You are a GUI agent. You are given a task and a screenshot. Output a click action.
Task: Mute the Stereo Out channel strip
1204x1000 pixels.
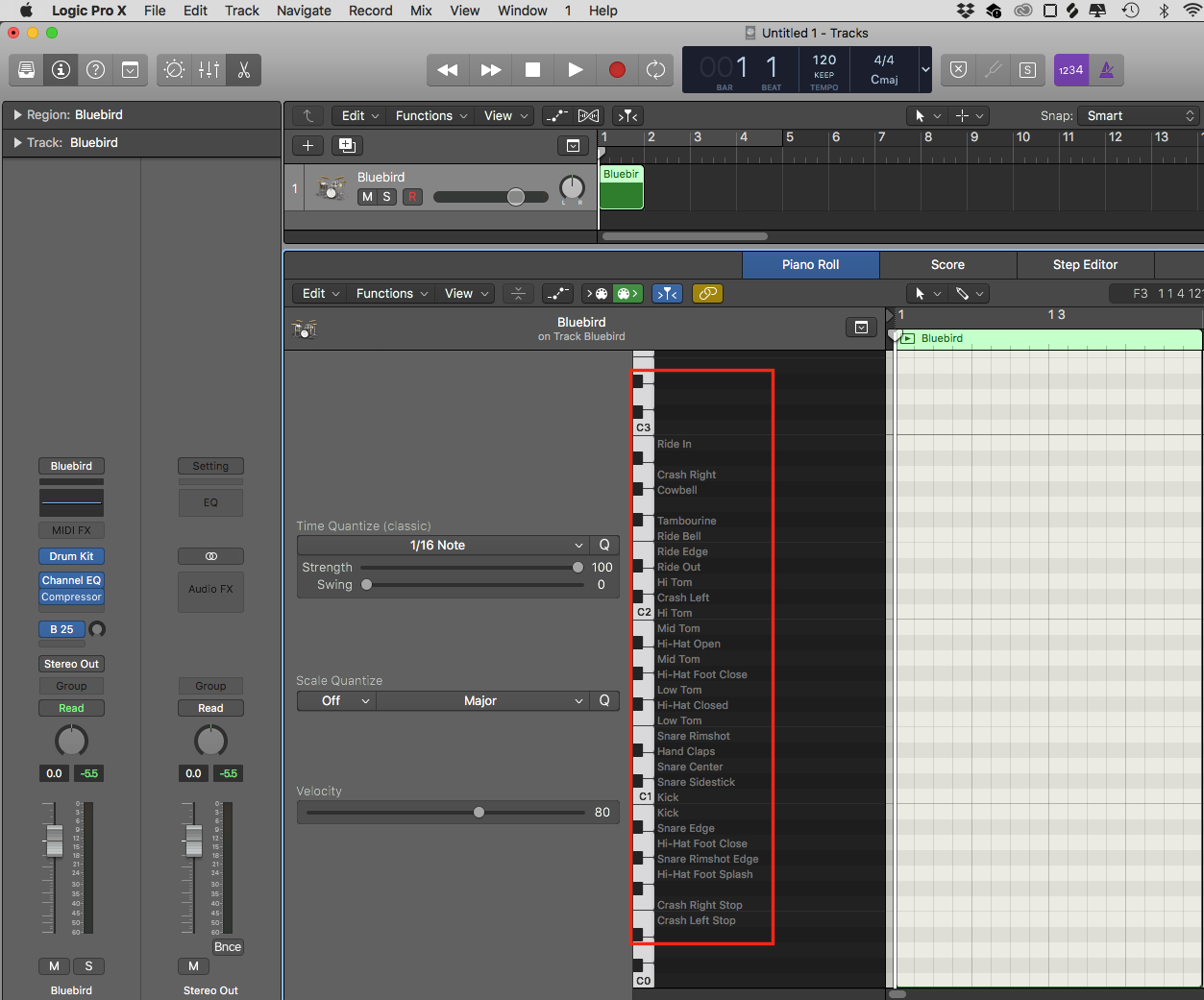click(x=193, y=965)
